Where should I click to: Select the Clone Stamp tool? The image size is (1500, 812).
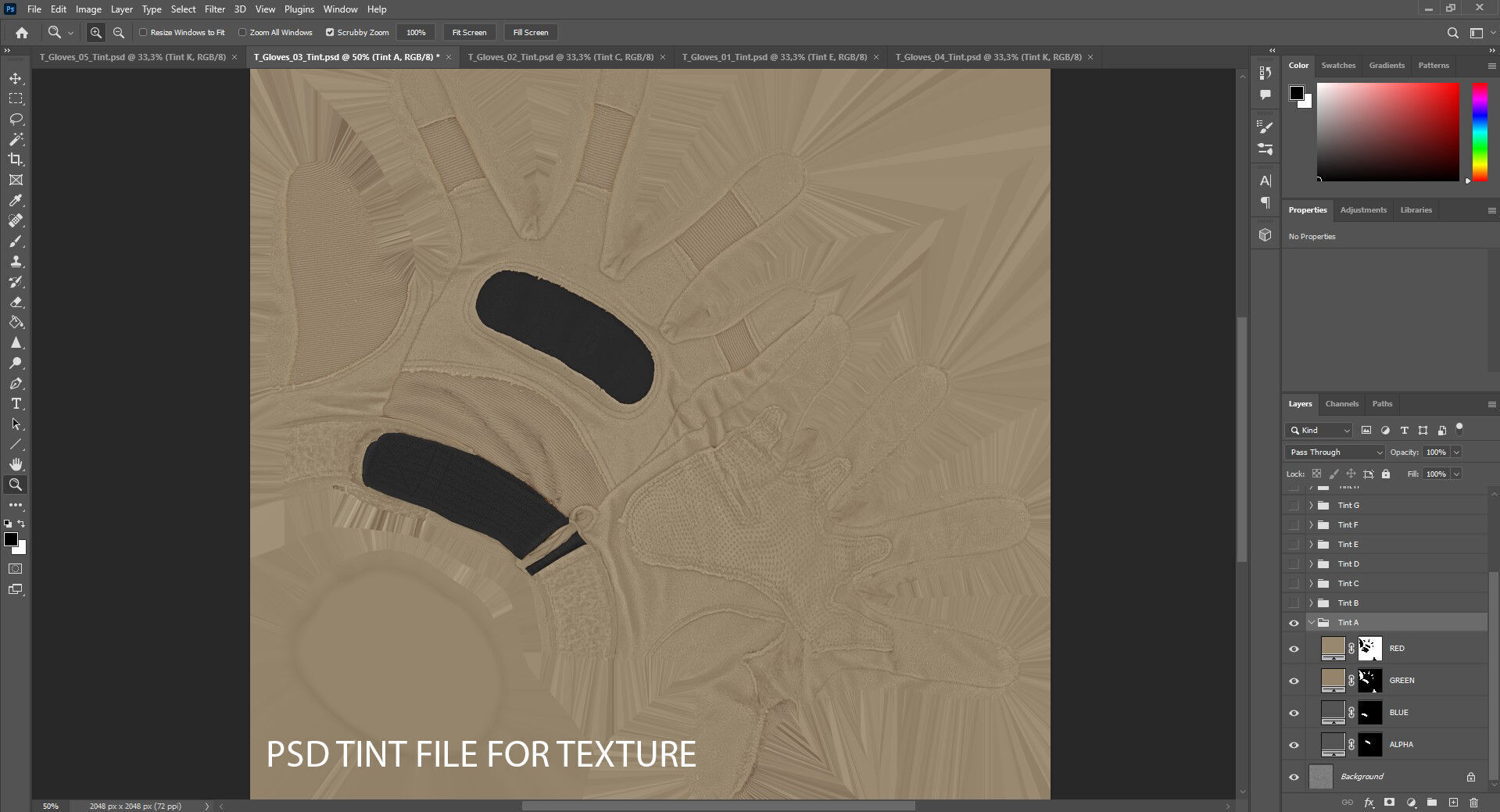click(x=16, y=261)
